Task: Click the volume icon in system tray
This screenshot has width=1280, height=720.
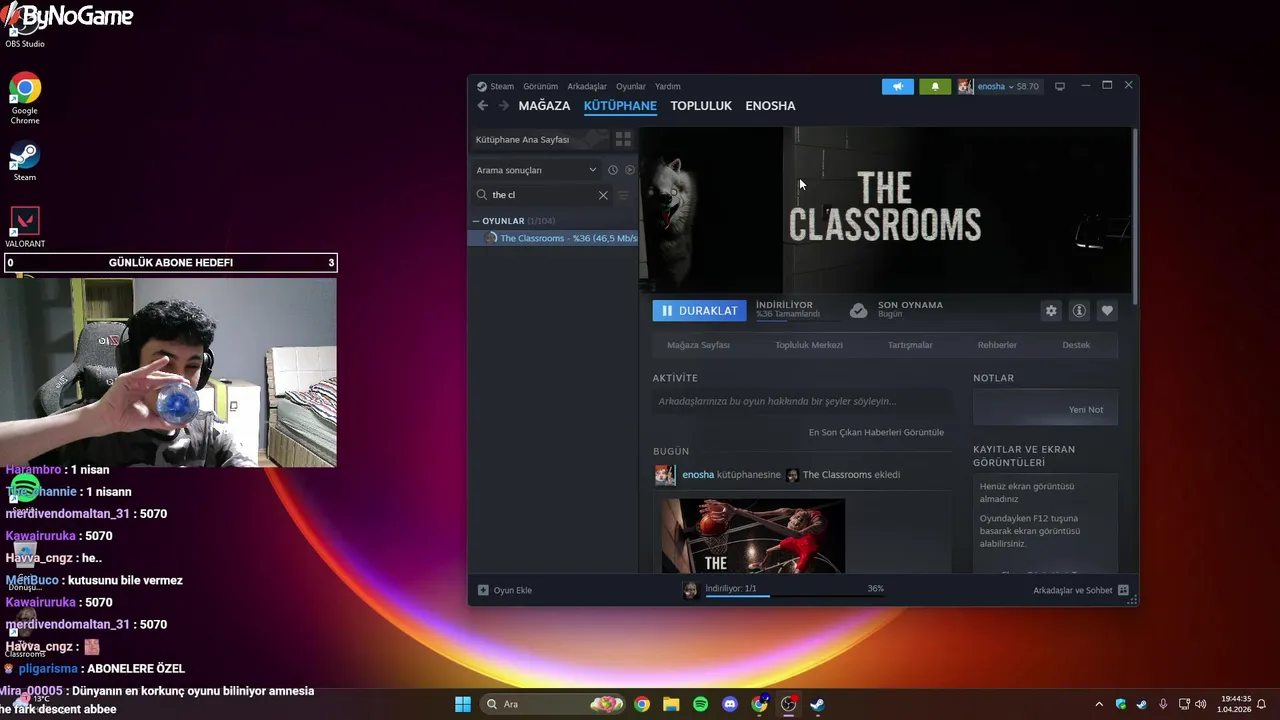Action: coord(1200,704)
